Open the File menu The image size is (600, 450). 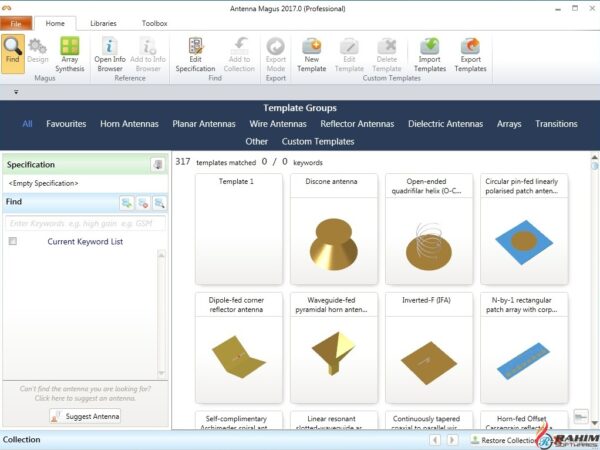17,22
